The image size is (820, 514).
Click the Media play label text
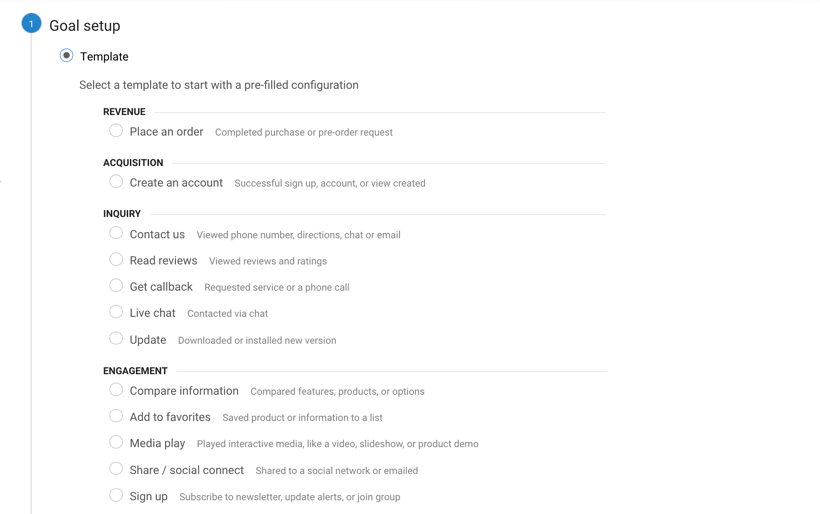[x=157, y=443]
